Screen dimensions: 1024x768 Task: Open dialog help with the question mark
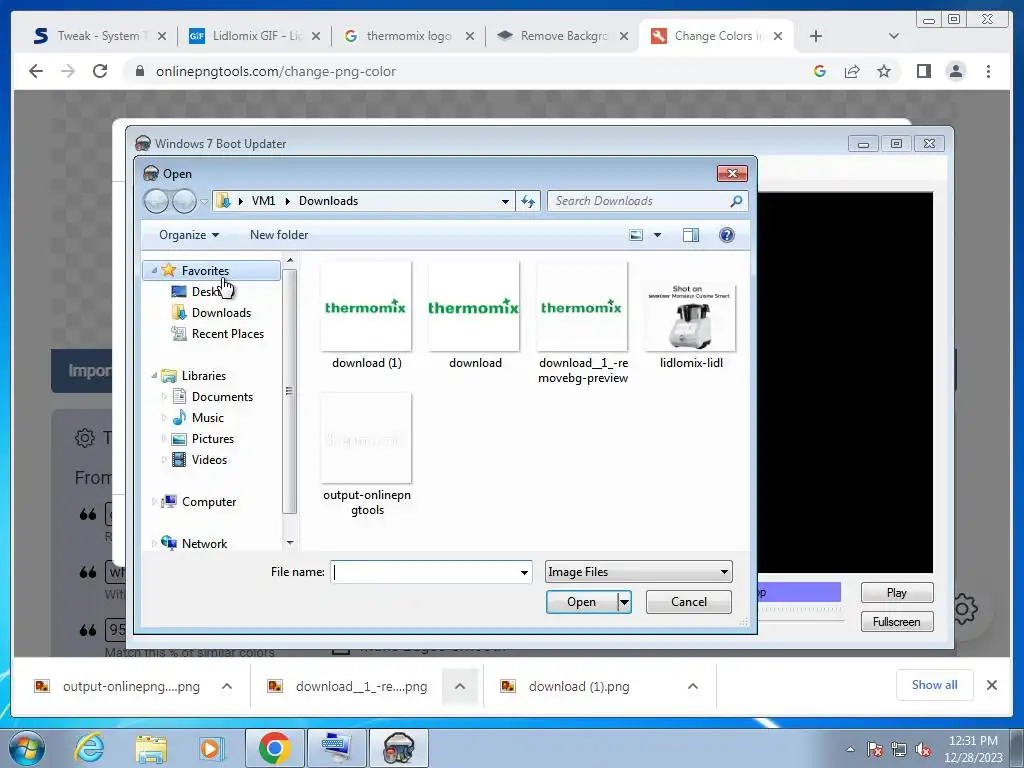[x=726, y=235]
